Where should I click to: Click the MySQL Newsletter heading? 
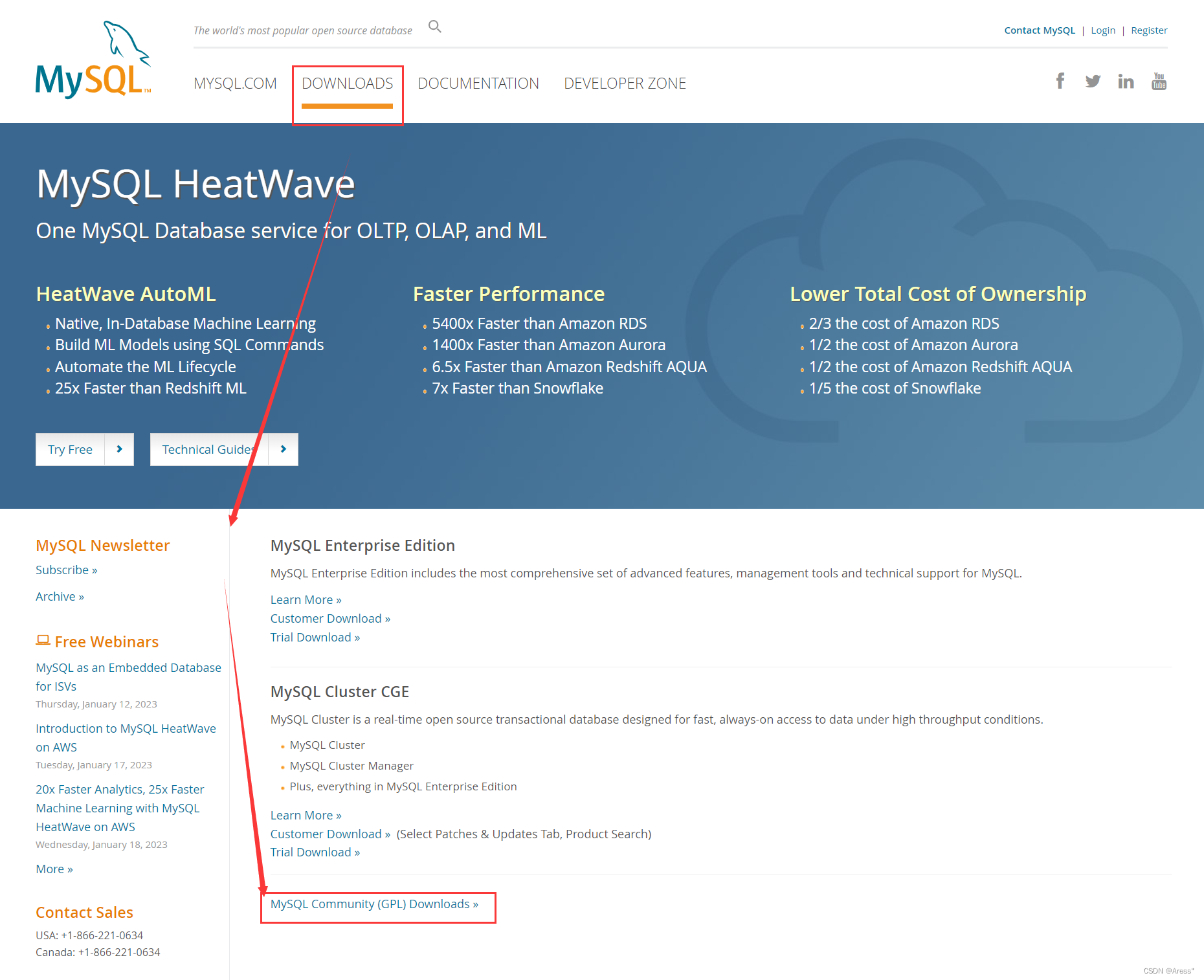click(102, 545)
